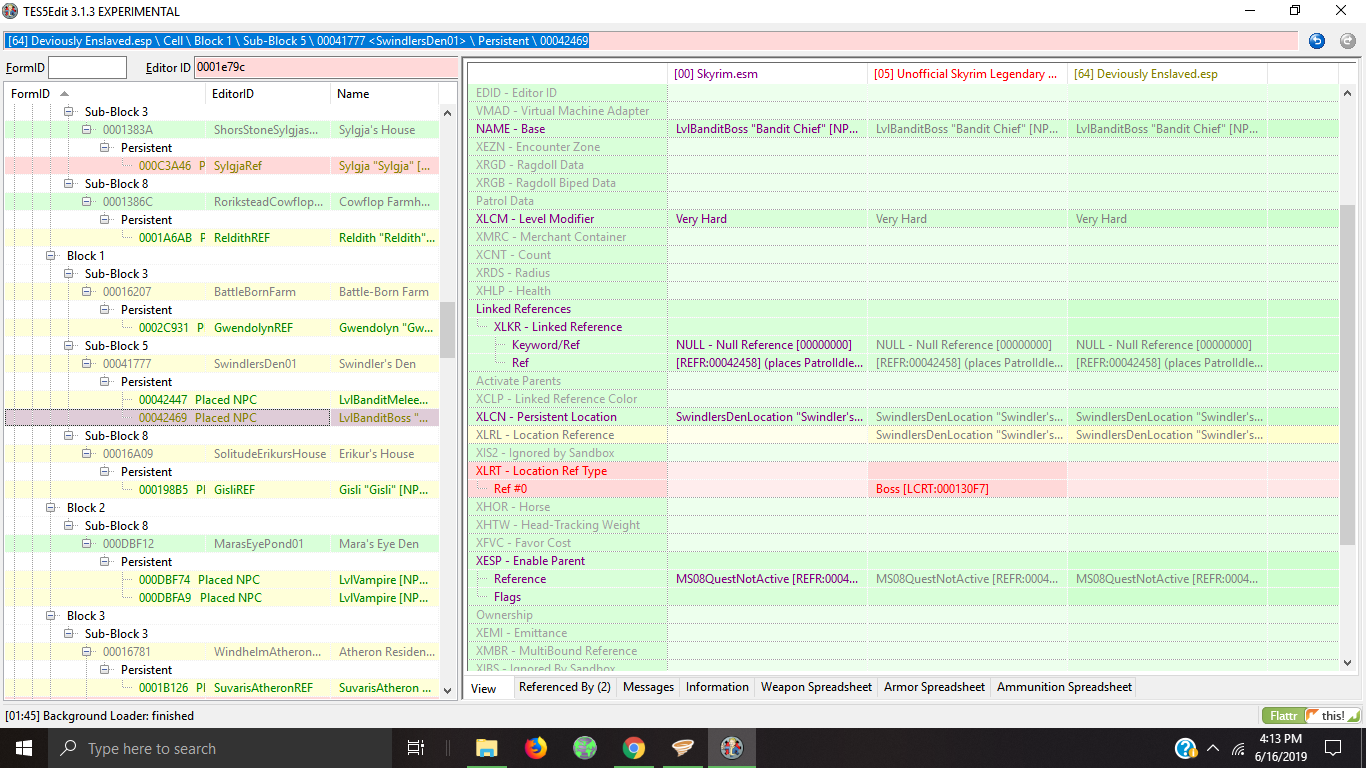The width and height of the screenshot is (1366, 768).
Task: Collapse the 00041777 SwindlersDen01 cell node
Action: click(x=89, y=364)
